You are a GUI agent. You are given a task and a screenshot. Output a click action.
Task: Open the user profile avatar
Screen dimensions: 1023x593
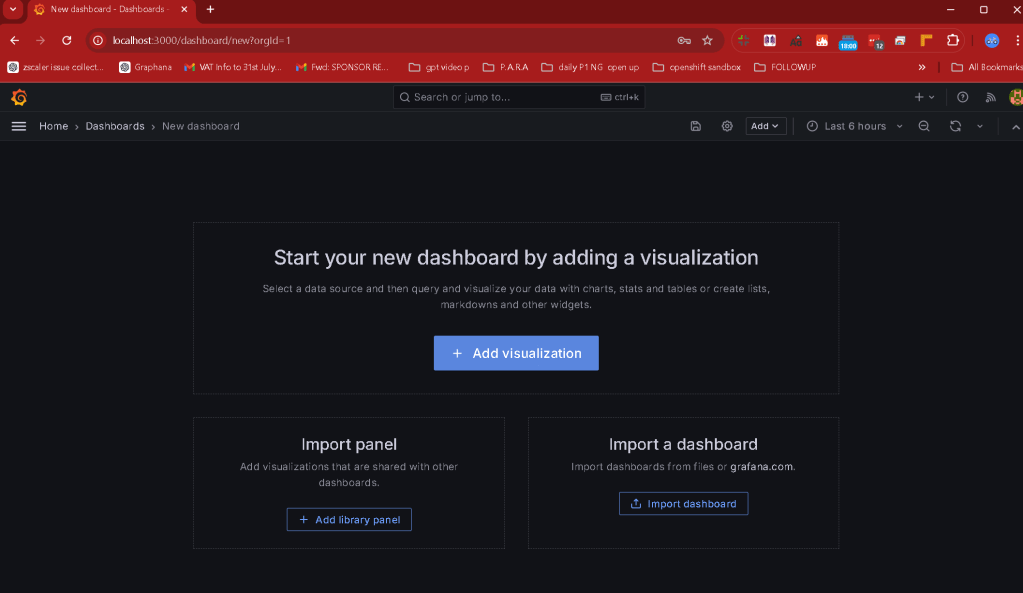click(1016, 97)
